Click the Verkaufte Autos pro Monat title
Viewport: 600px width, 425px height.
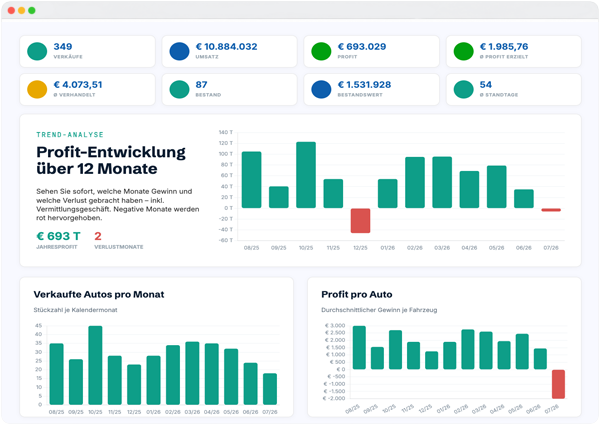point(99,295)
